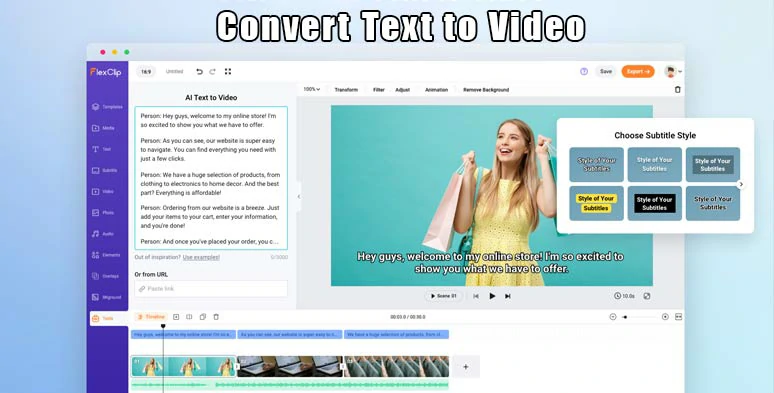Screen dimensions: 774x393
Task: Select the third scene clip
Action: (x=396, y=367)
